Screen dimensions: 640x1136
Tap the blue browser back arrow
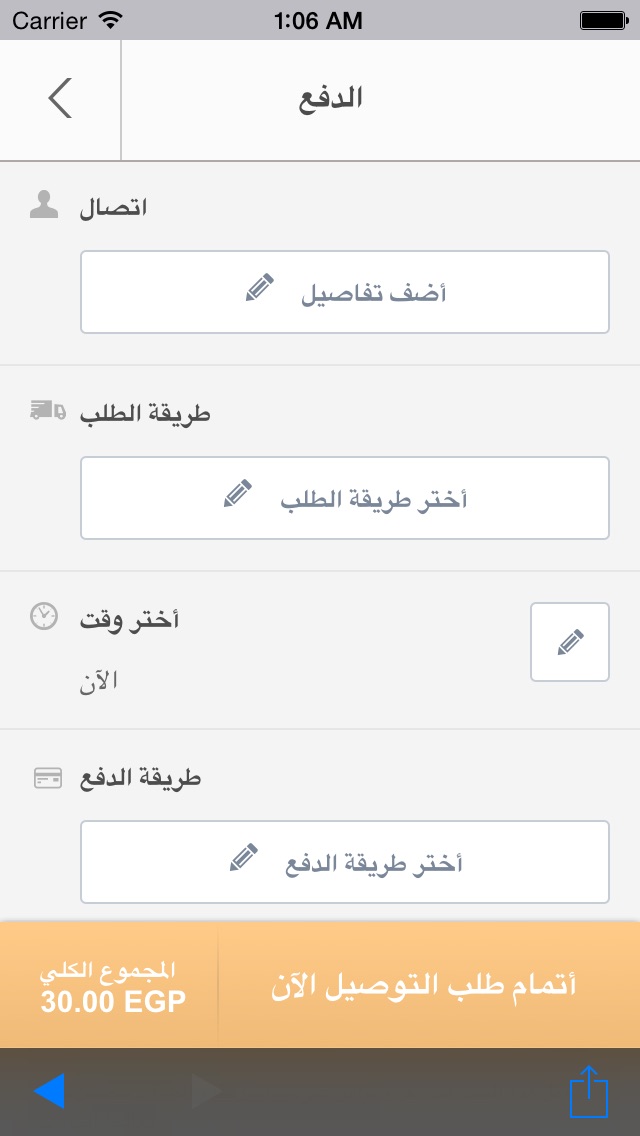click(49, 1091)
